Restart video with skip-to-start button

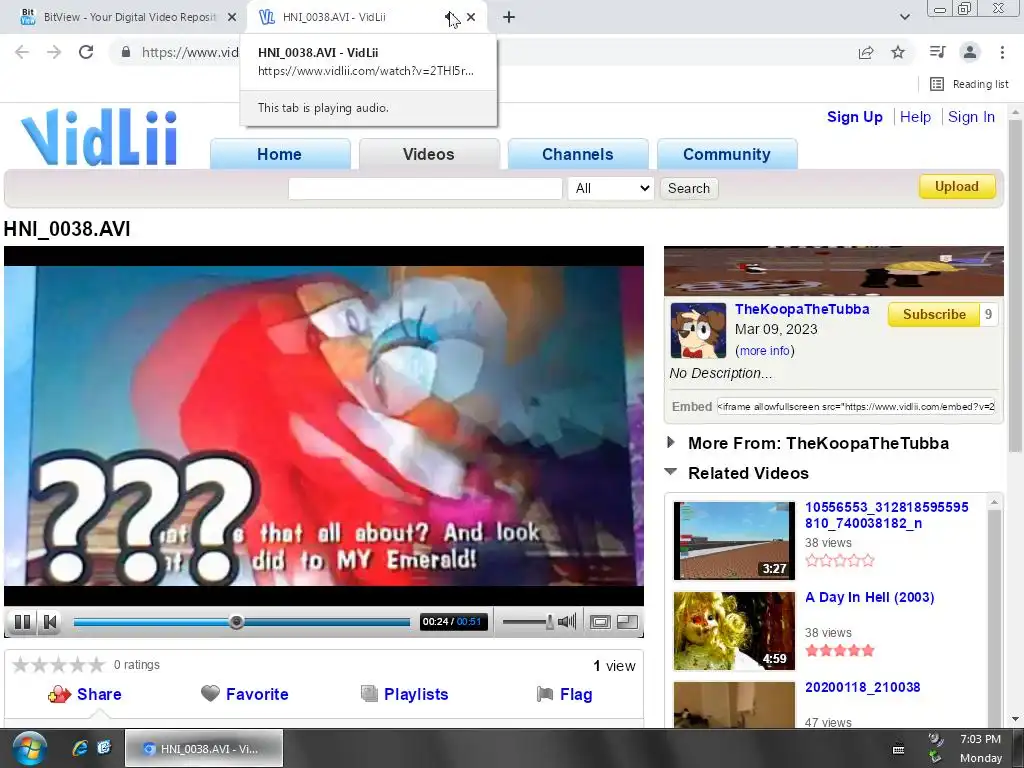point(50,622)
